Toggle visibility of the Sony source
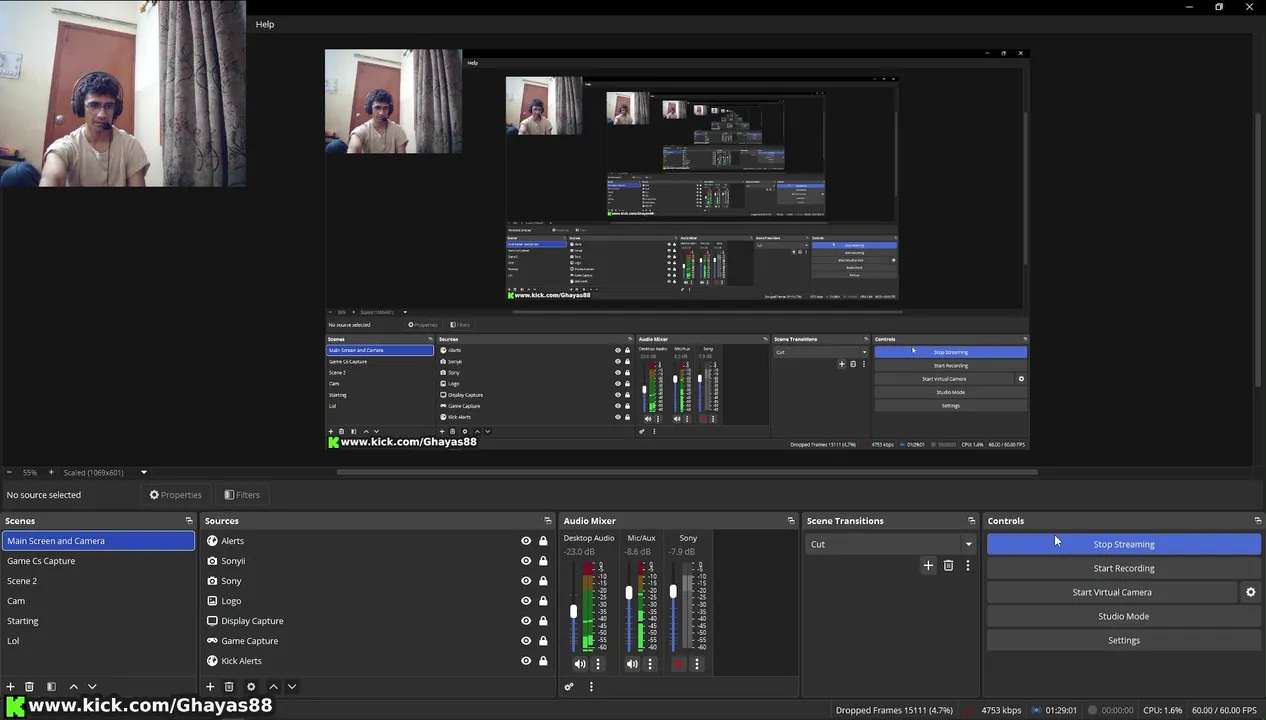This screenshot has width=1266, height=720. coord(526,581)
